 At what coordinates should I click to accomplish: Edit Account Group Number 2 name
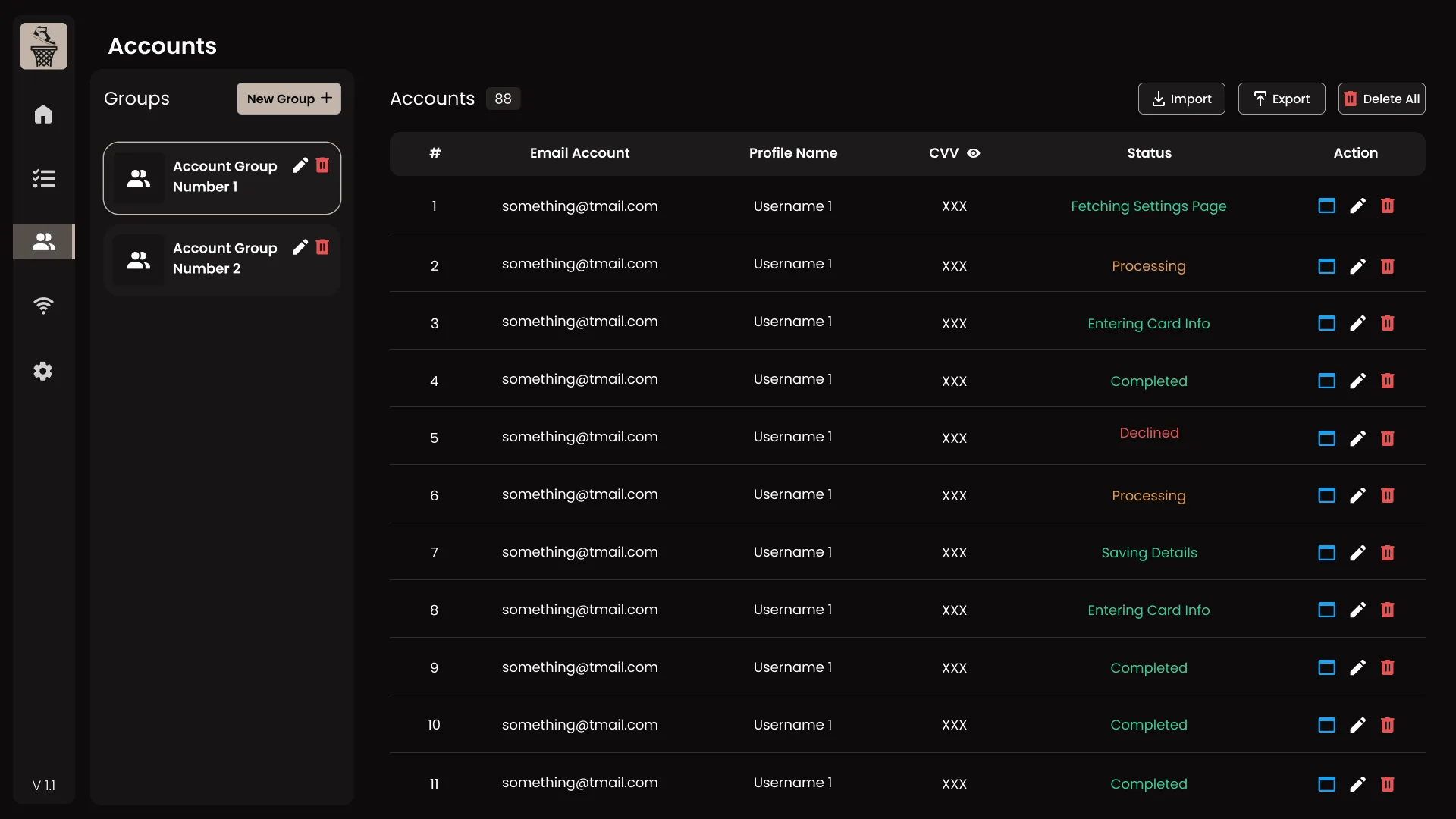click(300, 247)
